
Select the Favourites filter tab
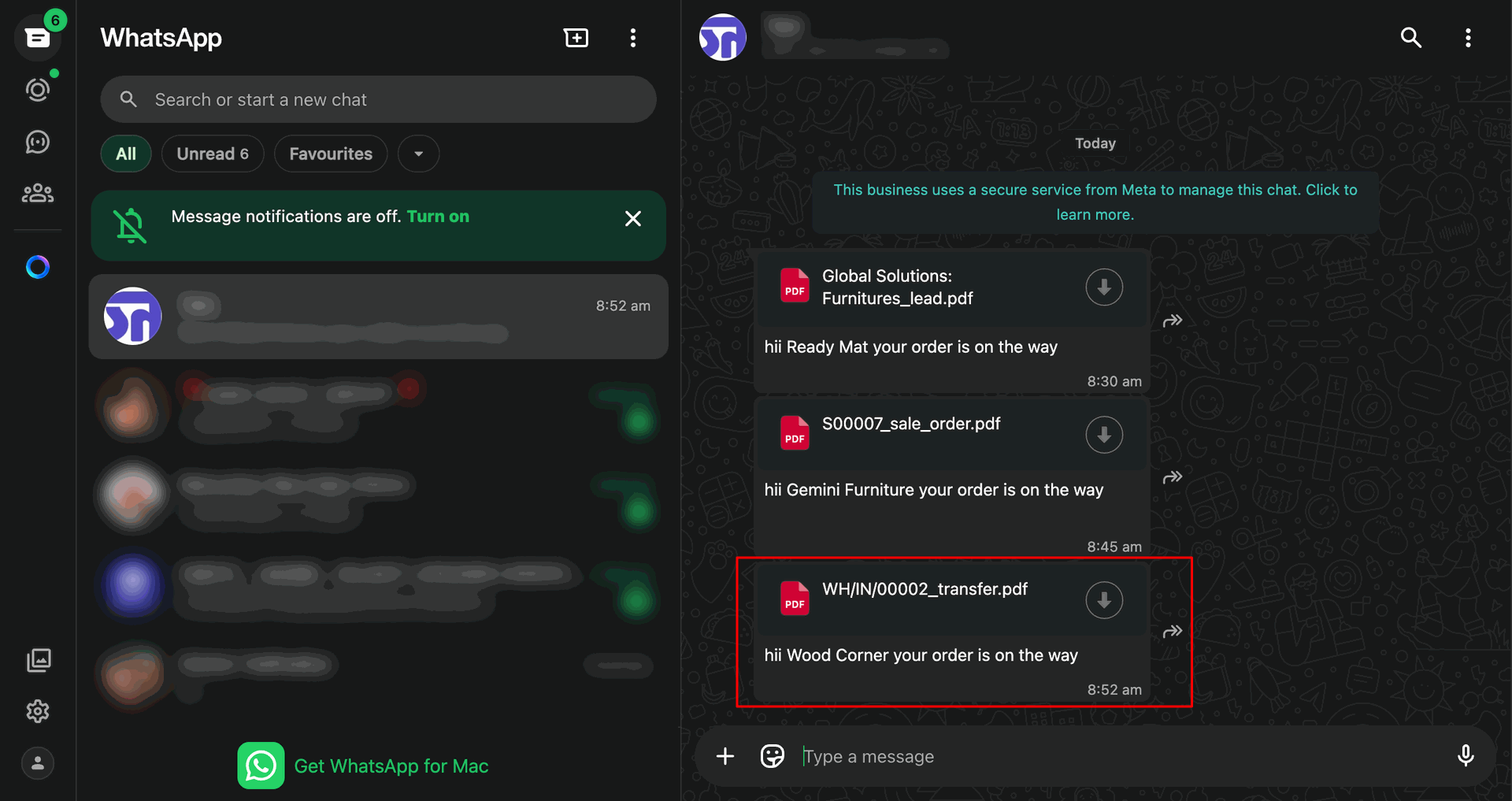coord(331,154)
